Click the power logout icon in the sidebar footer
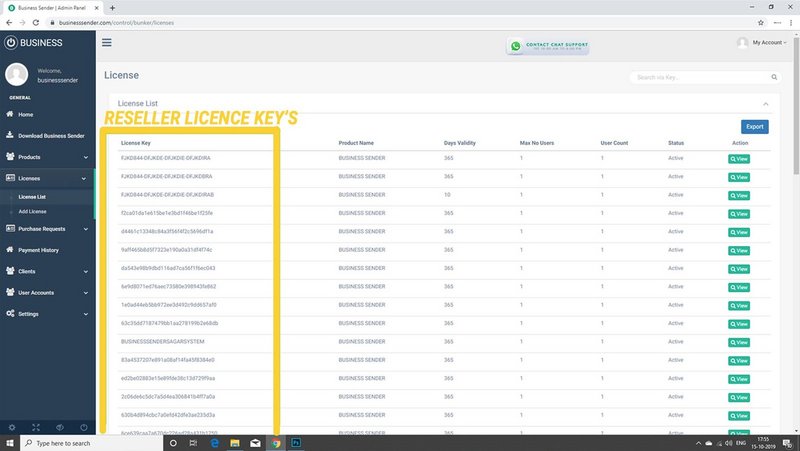This screenshot has height=451, width=800. pos(84,427)
